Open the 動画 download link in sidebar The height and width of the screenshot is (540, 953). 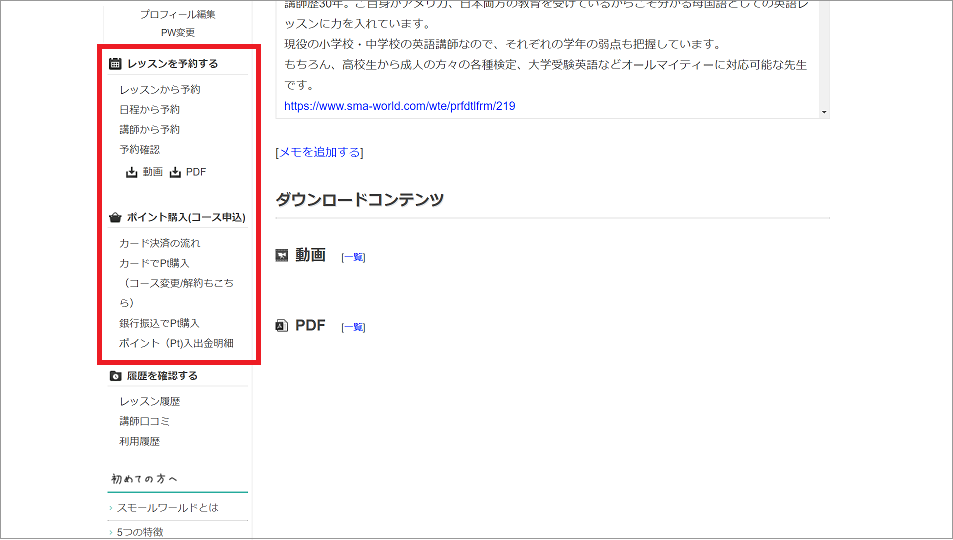[153, 172]
